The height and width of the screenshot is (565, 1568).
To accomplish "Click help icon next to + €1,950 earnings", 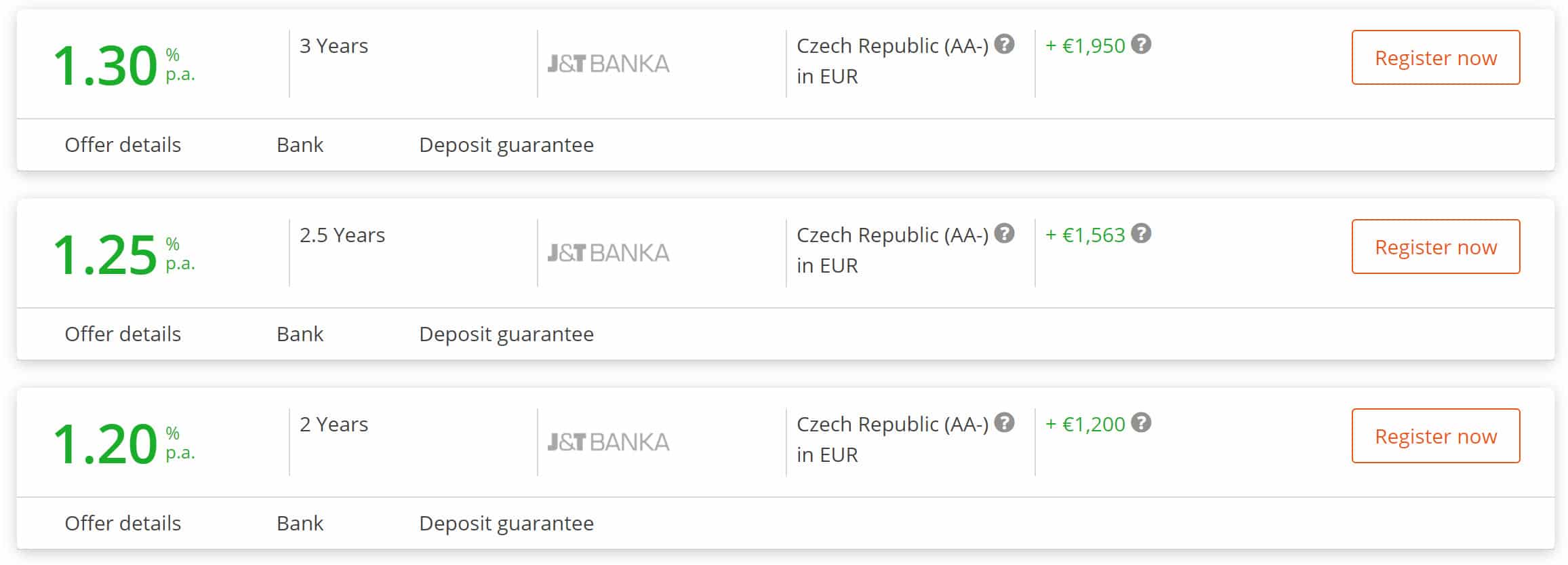I will [x=1141, y=45].
